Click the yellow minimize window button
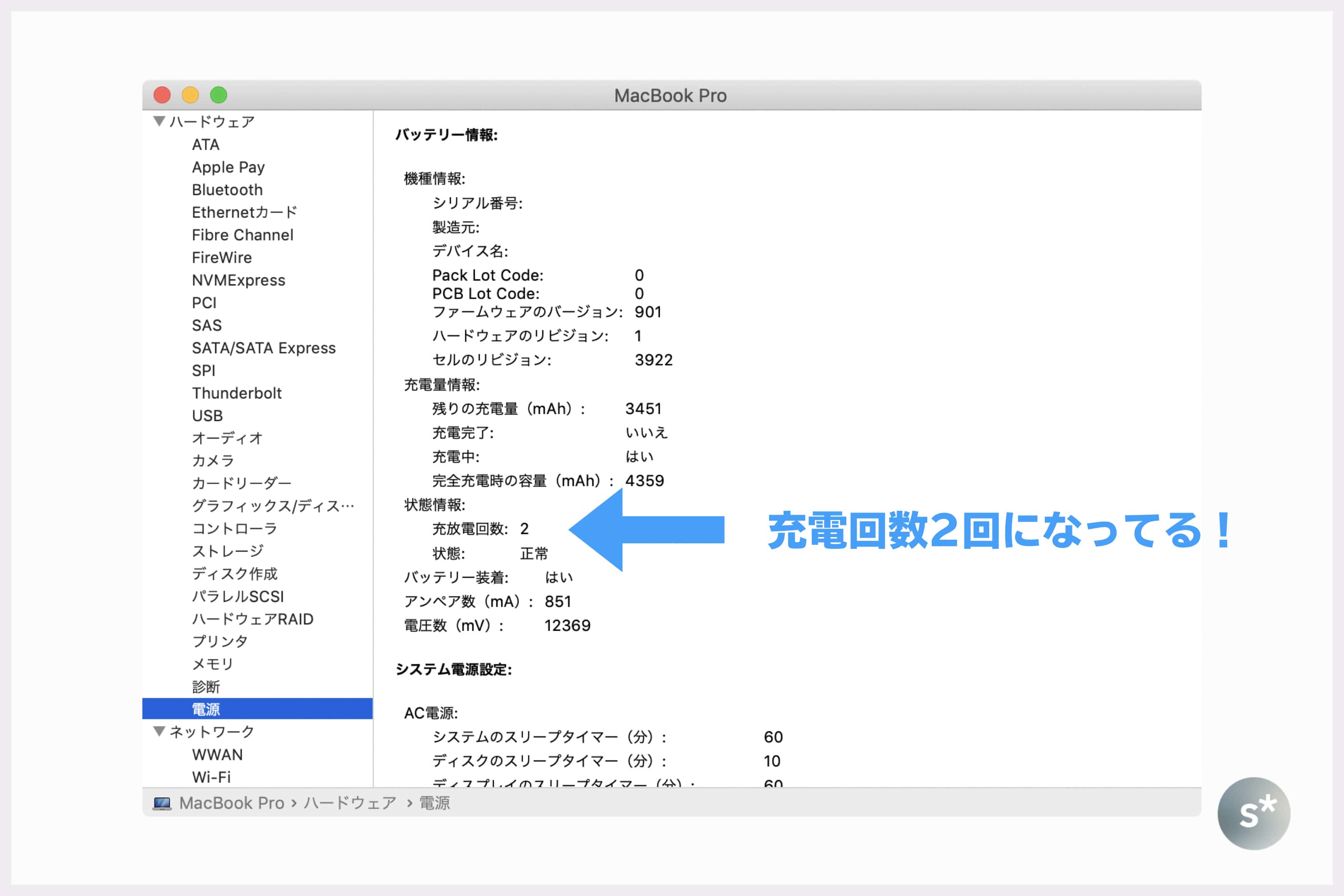The width and height of the screenshot is (1344, 896). click(190, 95)
